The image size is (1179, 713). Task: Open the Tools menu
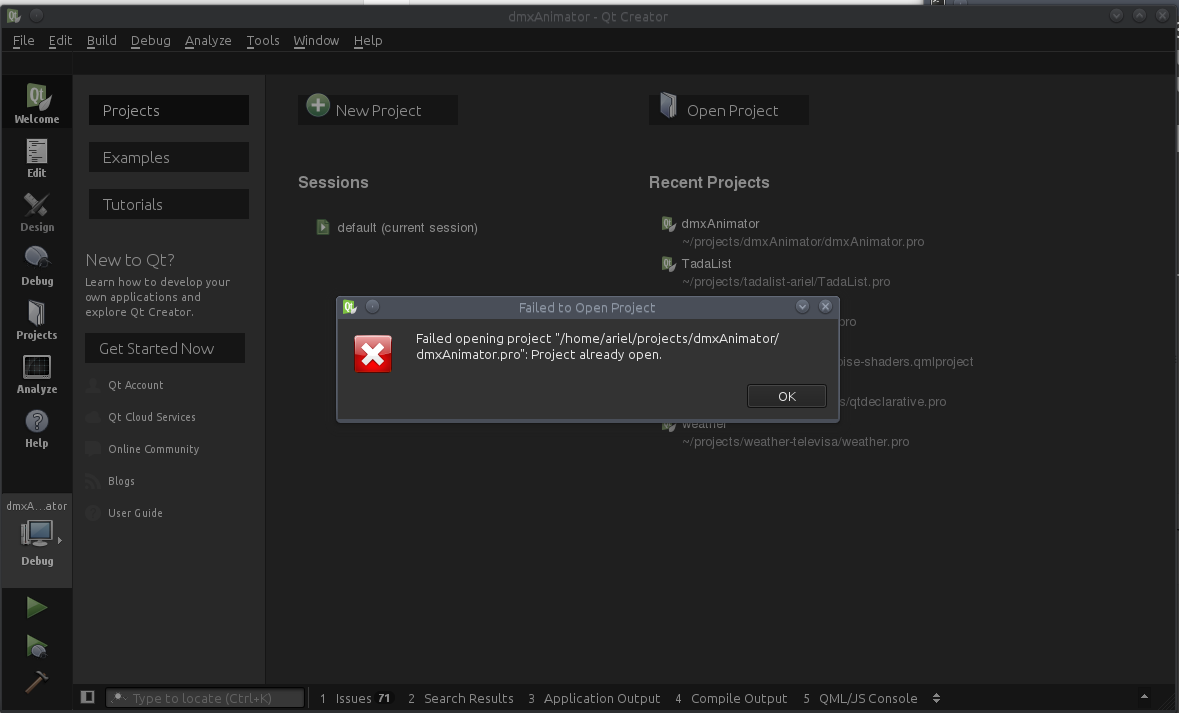263,40
